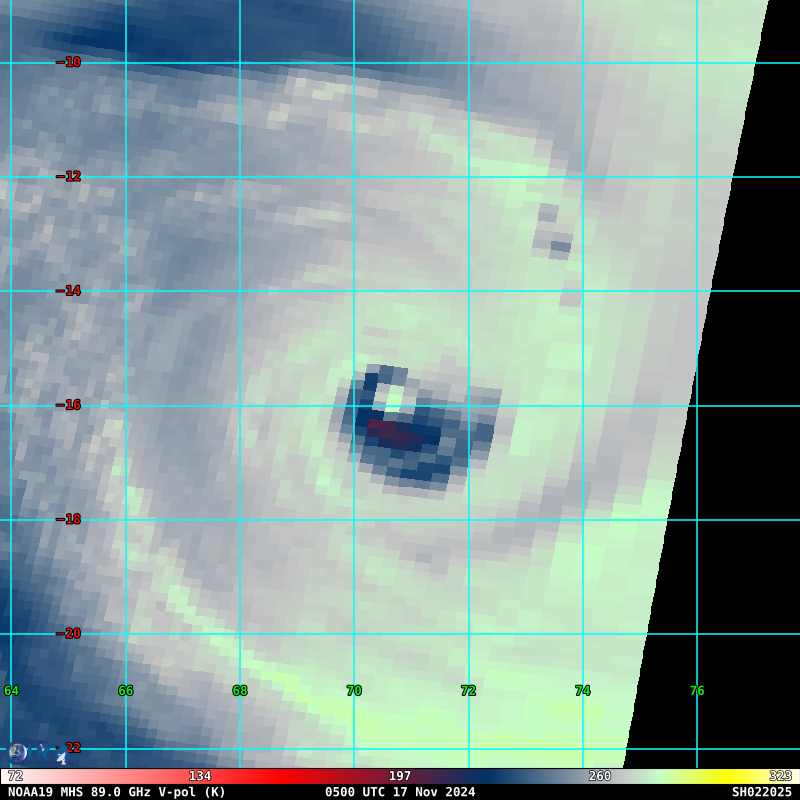Image resolution: width=800 pixels, height=800 pixels.
Task: Select the -10 latitude label
Action: (x=69, y=62)
